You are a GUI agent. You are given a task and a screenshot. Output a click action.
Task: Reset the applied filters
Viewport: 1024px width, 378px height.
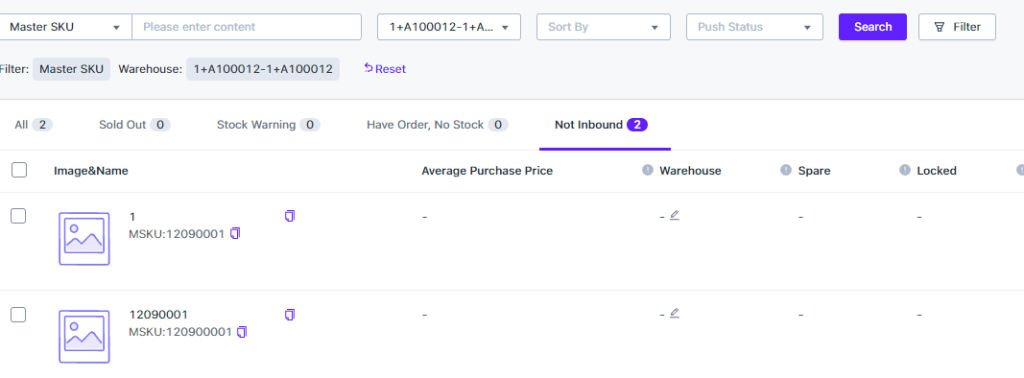385,69
